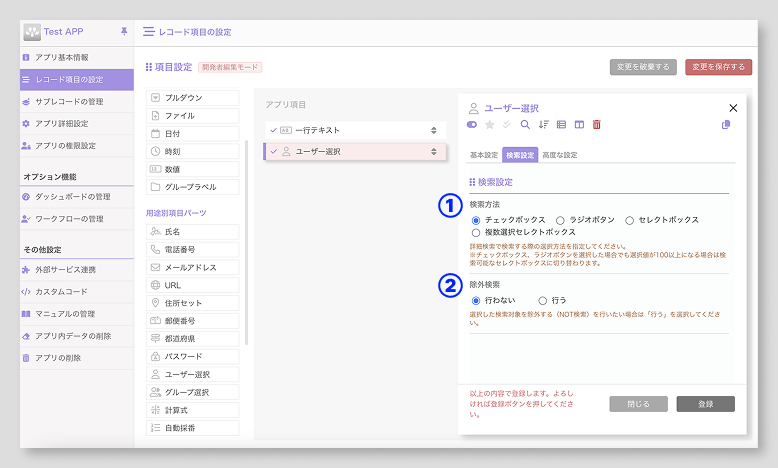Select the 複数選択セレクトボックス radio option

click(476, 232)
